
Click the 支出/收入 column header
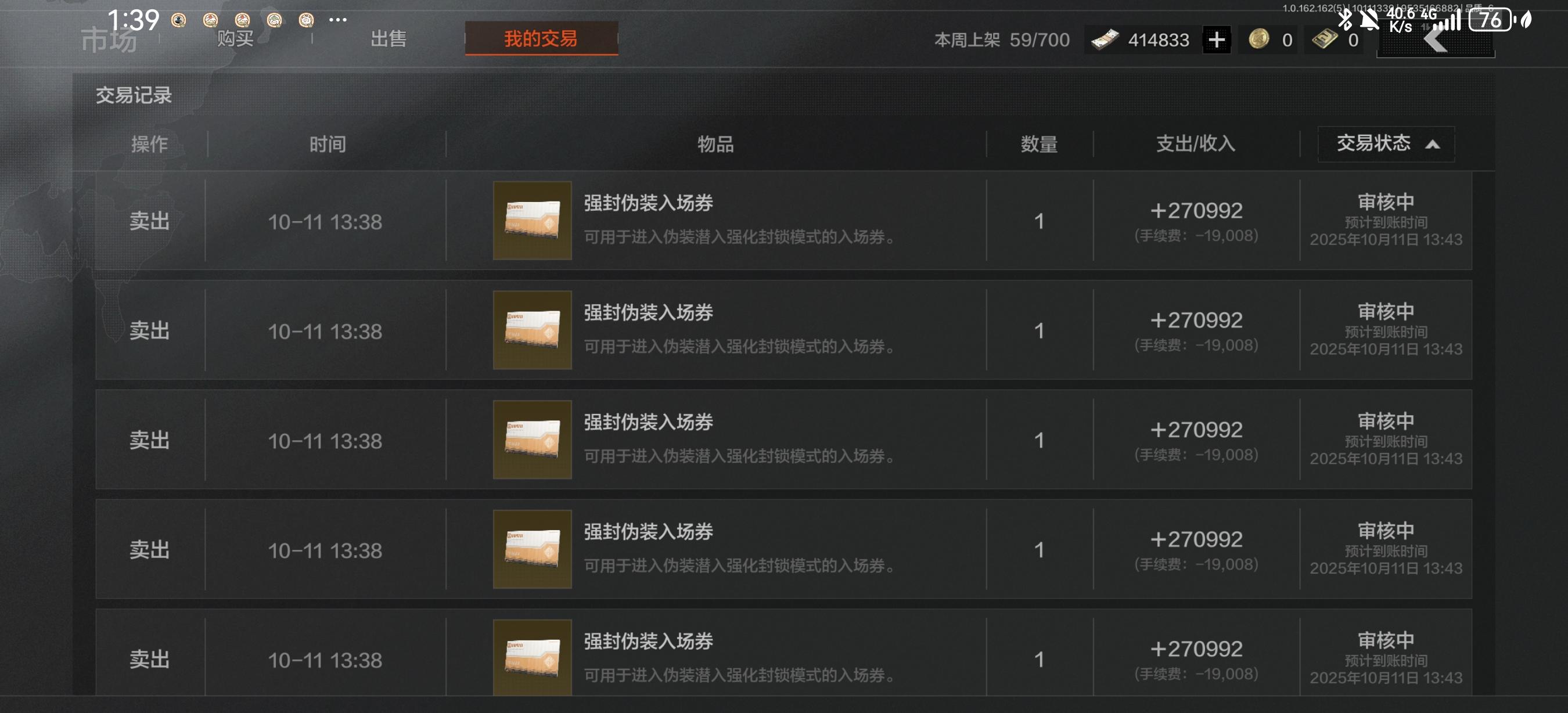click(x=1196, y=144)
